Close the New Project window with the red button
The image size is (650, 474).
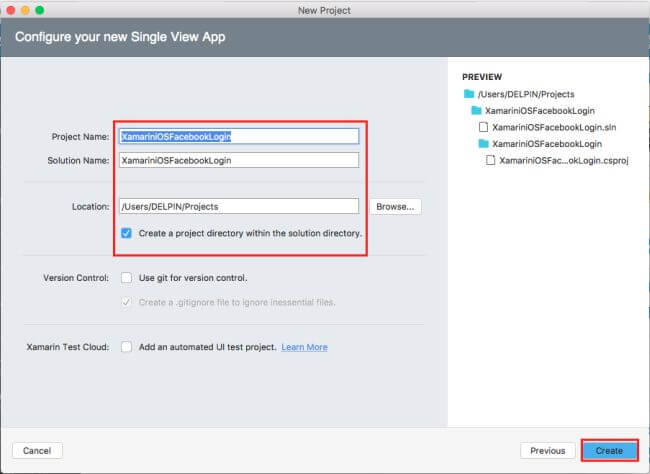pyautogui.click(x=11, y=9)
